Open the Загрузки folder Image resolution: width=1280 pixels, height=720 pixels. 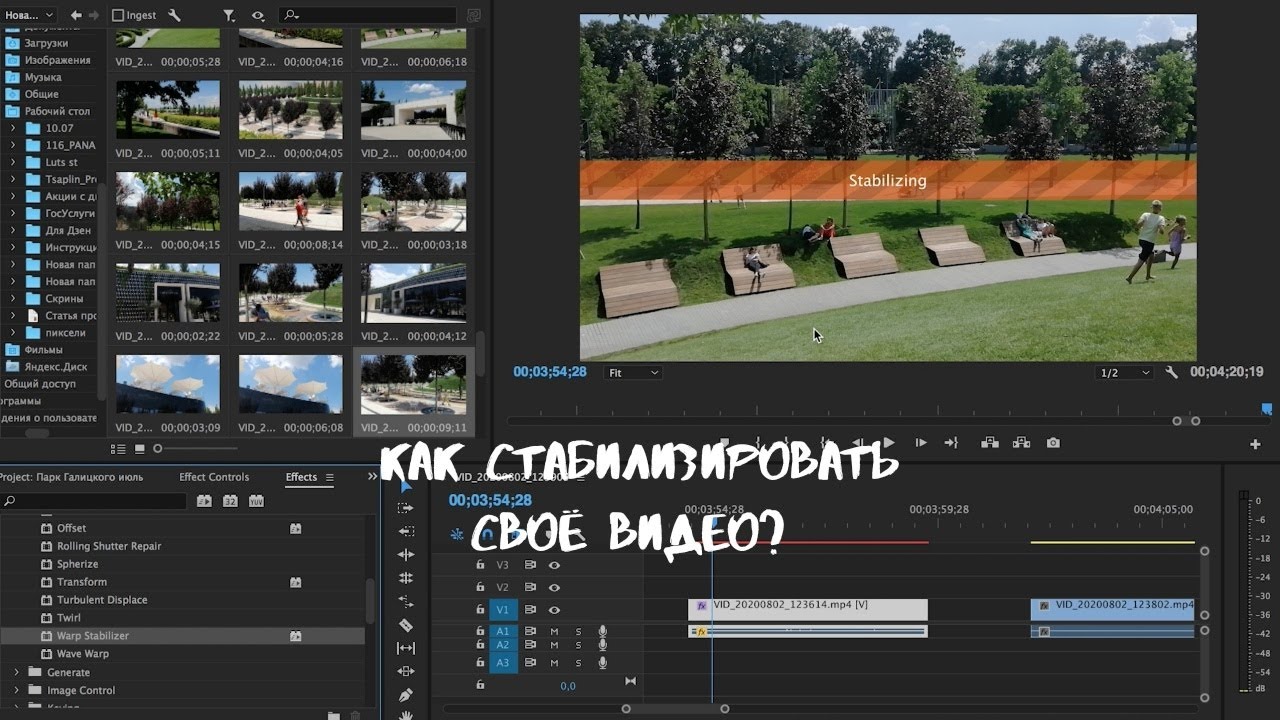pos(47,43)
